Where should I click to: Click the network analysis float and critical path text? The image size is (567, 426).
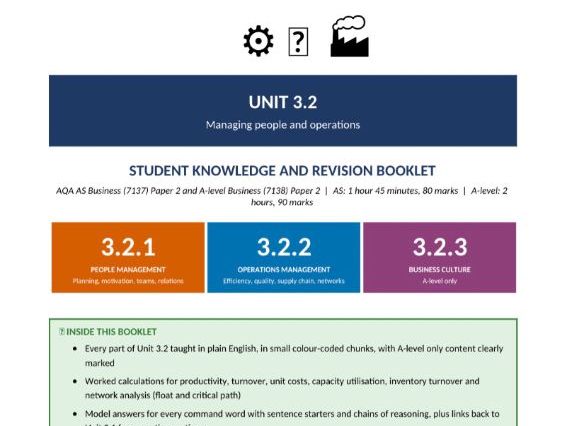click(x=163, y=395)
